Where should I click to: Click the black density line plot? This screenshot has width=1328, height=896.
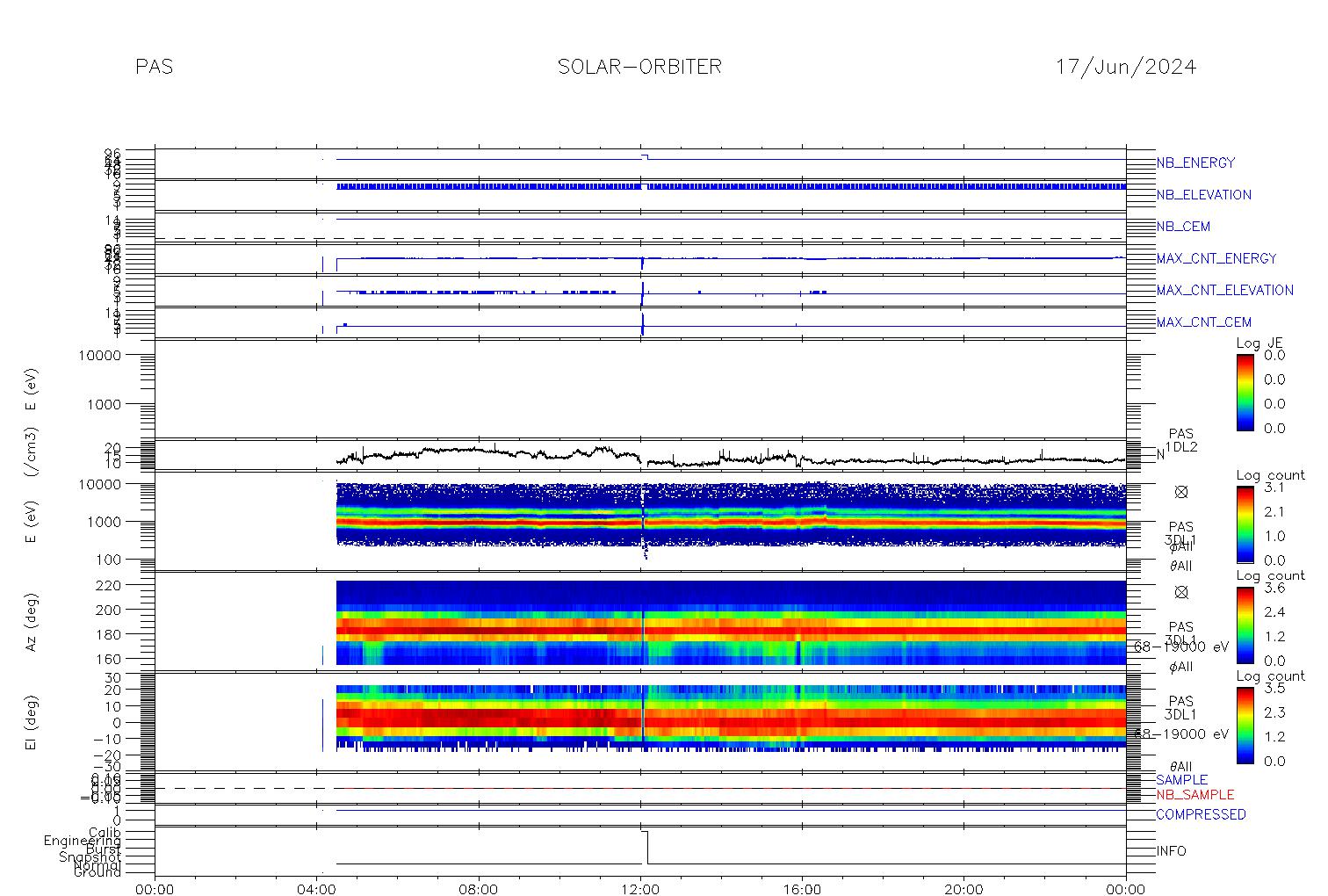(731, 456)
